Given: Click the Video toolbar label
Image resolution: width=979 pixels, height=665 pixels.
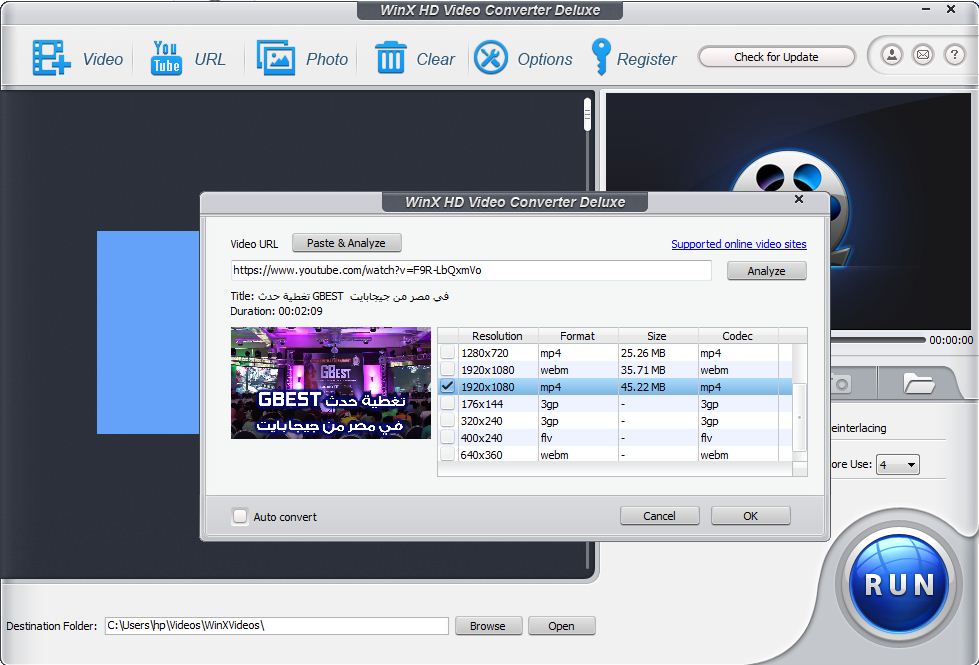Looking at the screenshot, I should pos(103,59).
